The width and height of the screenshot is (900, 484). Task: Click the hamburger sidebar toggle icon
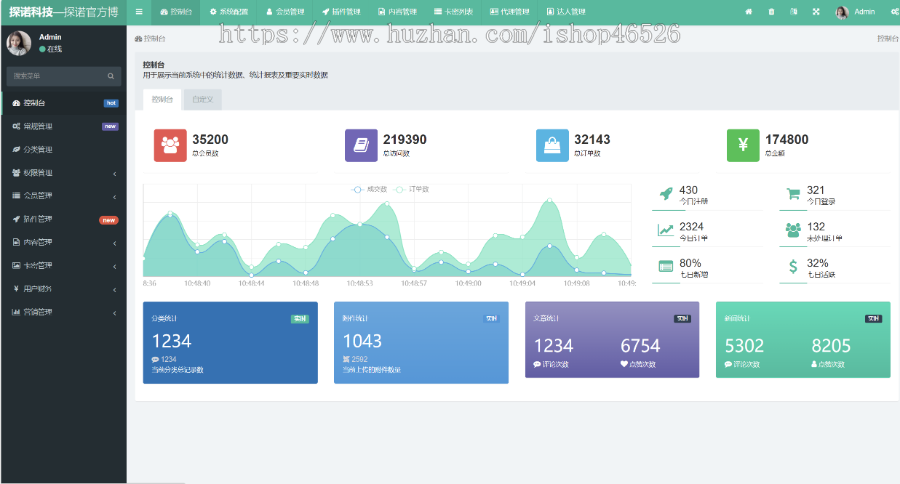tap(139, 11)
